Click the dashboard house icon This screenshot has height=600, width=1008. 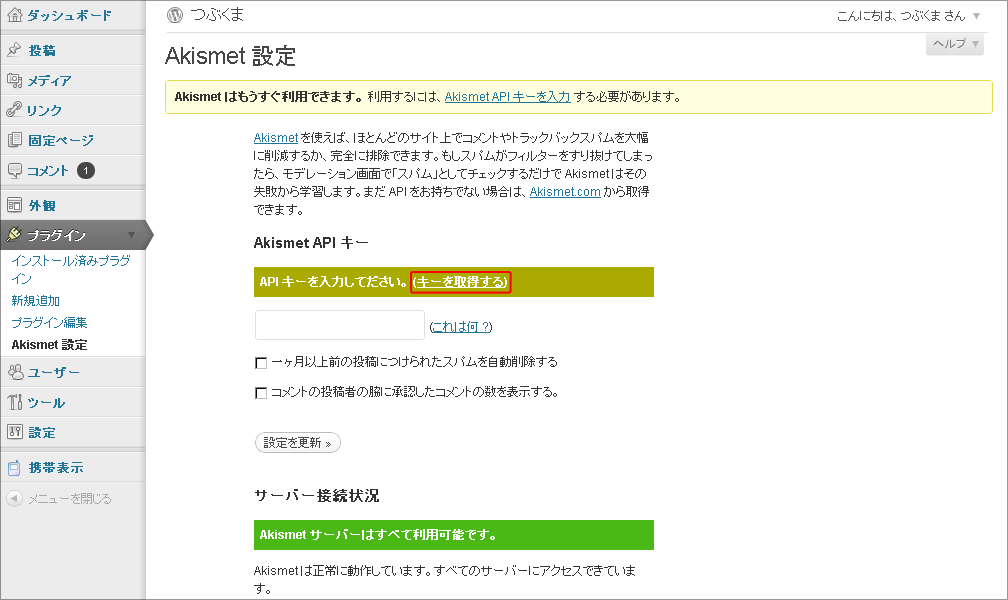(x=14, y=15)
